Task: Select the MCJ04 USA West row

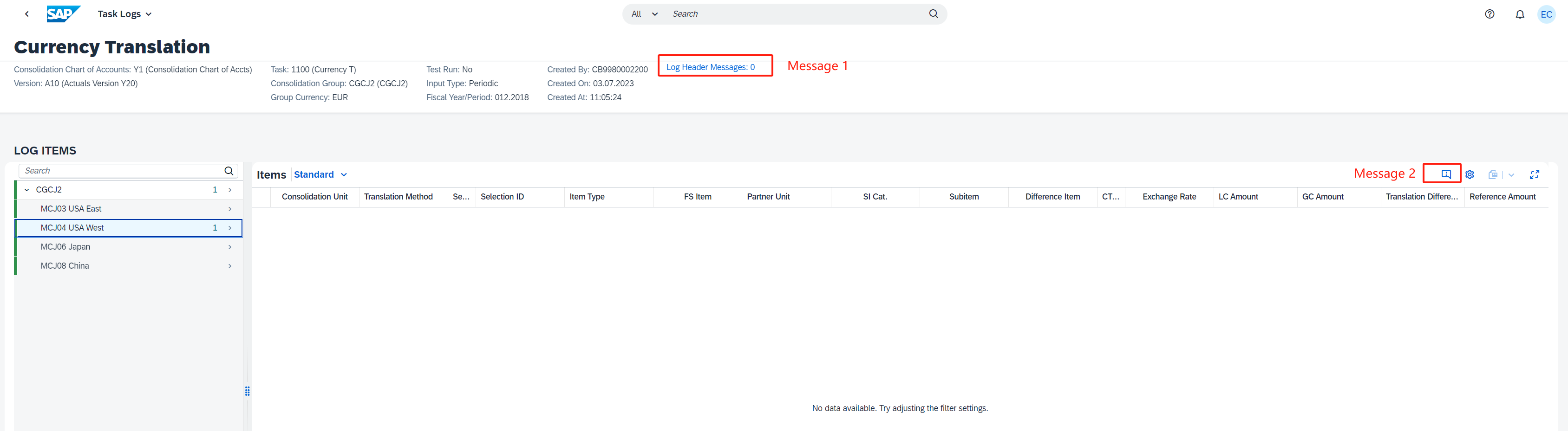Action: click(x=129, y=228)
